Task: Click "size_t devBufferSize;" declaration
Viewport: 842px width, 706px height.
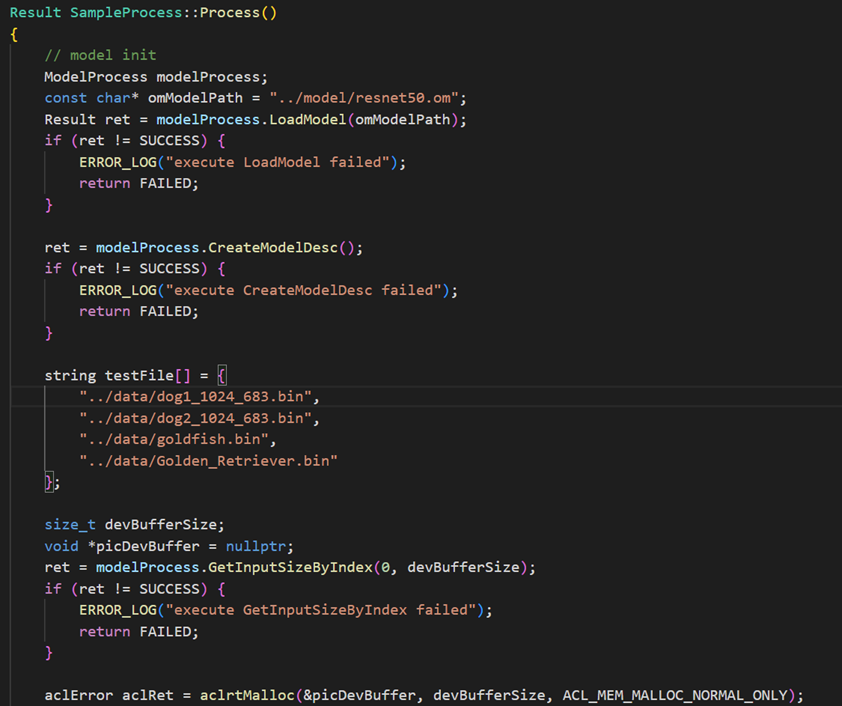Action: (134, 525)
